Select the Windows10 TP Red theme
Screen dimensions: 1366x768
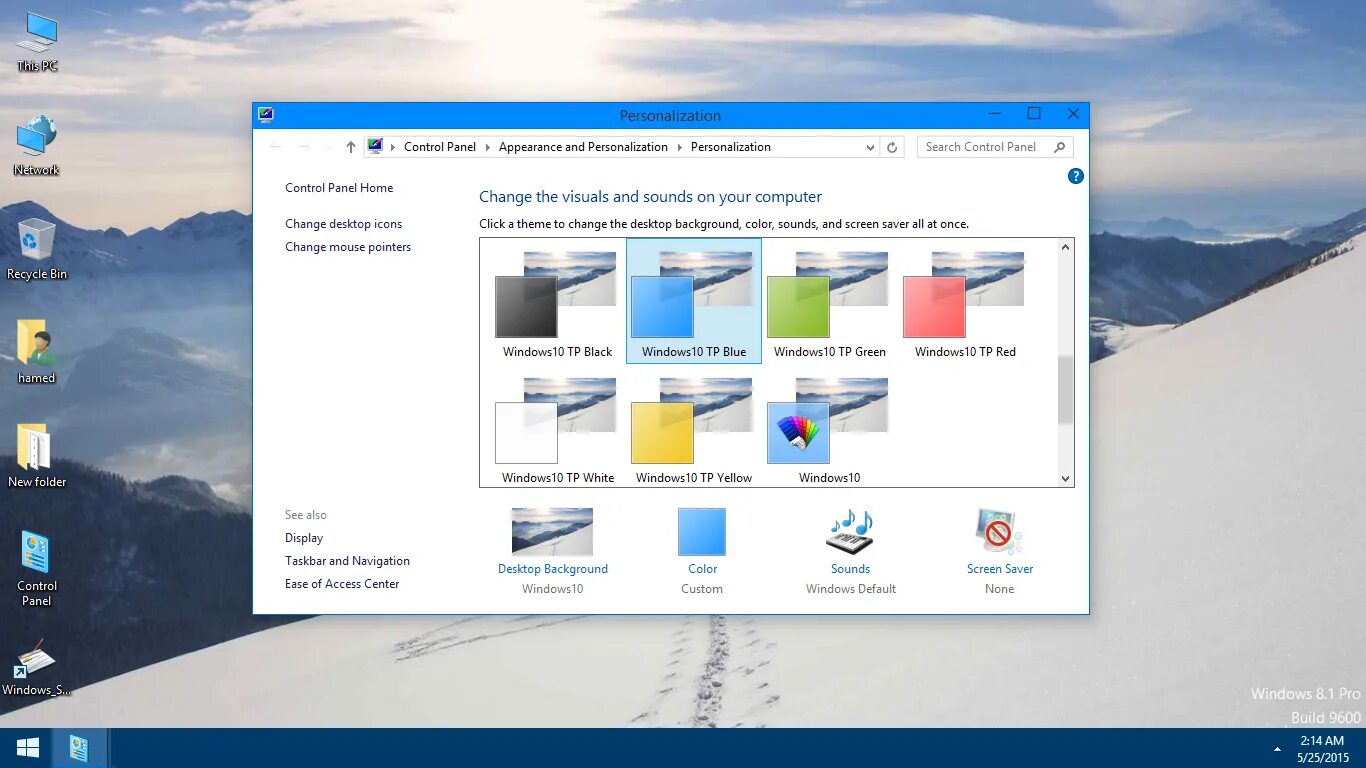click(x=965, y=302)
